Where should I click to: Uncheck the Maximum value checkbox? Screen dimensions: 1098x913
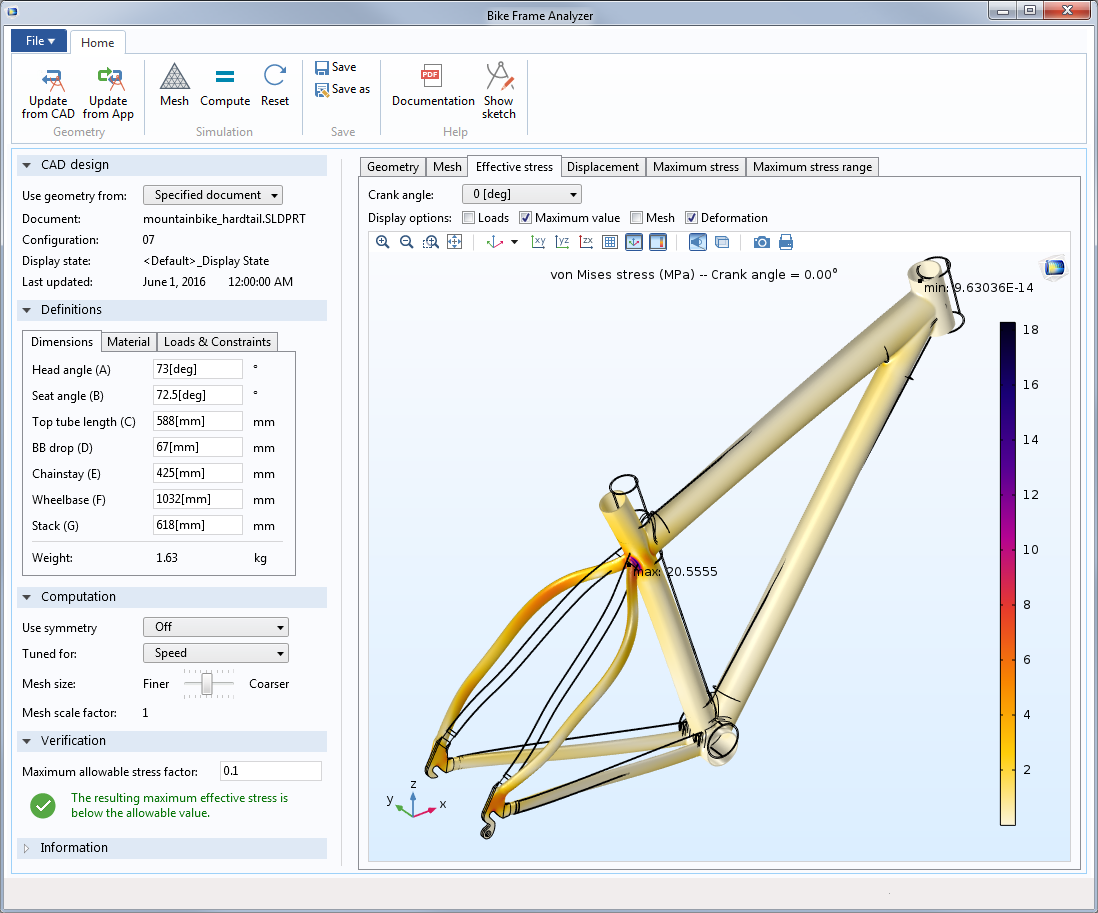click(526, 218)
